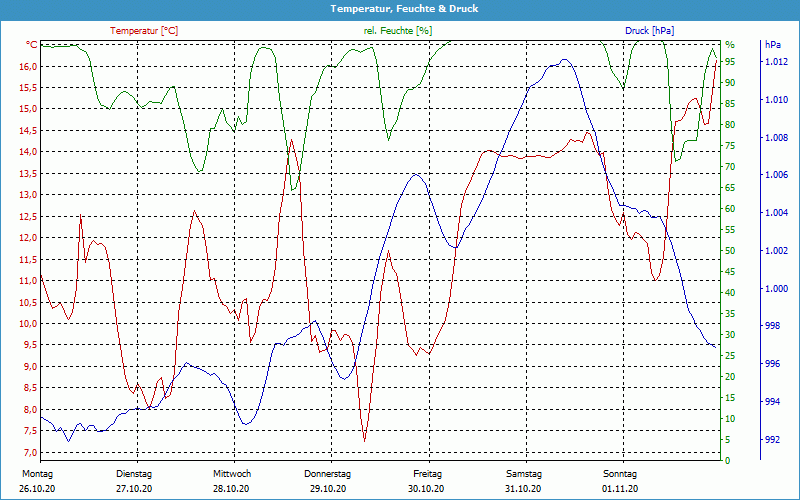Click the 'Dienstag' day label
Screen dimensions: 800x500
pyautogui.click(x=134, y=474)
